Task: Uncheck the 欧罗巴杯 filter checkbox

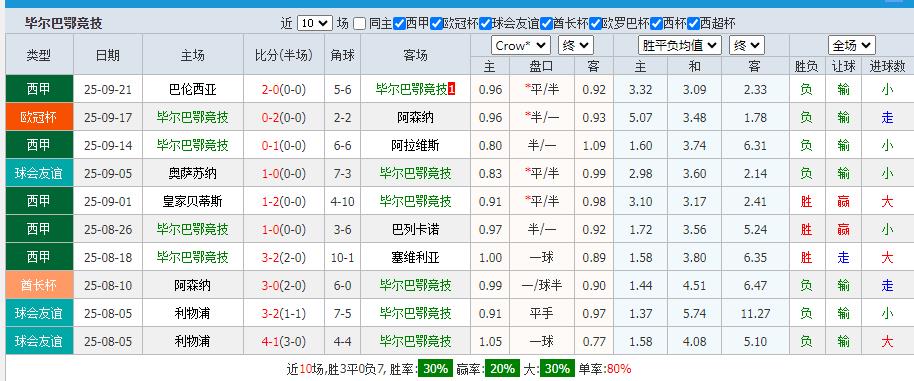Action: [595, 24]
